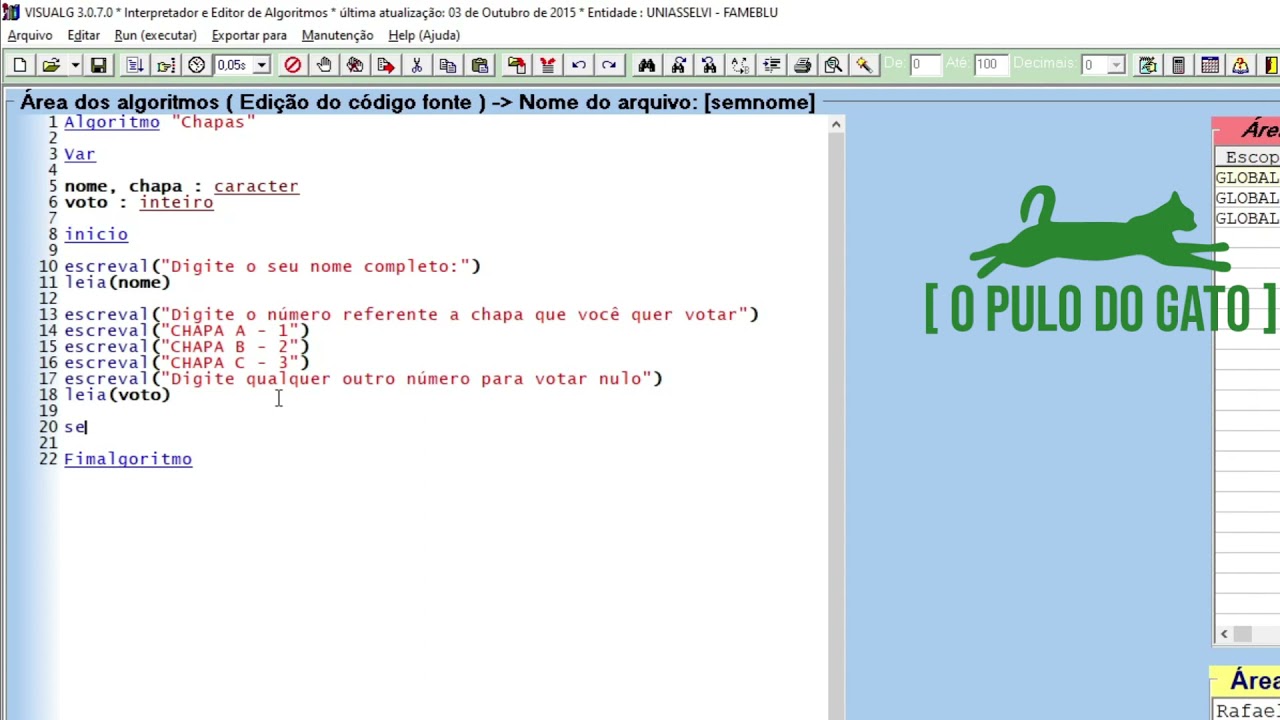Image resolution: width=1280 pixels, height=720 pixels.
Task: Open the Decimais dropdown
Action: 1116,65
